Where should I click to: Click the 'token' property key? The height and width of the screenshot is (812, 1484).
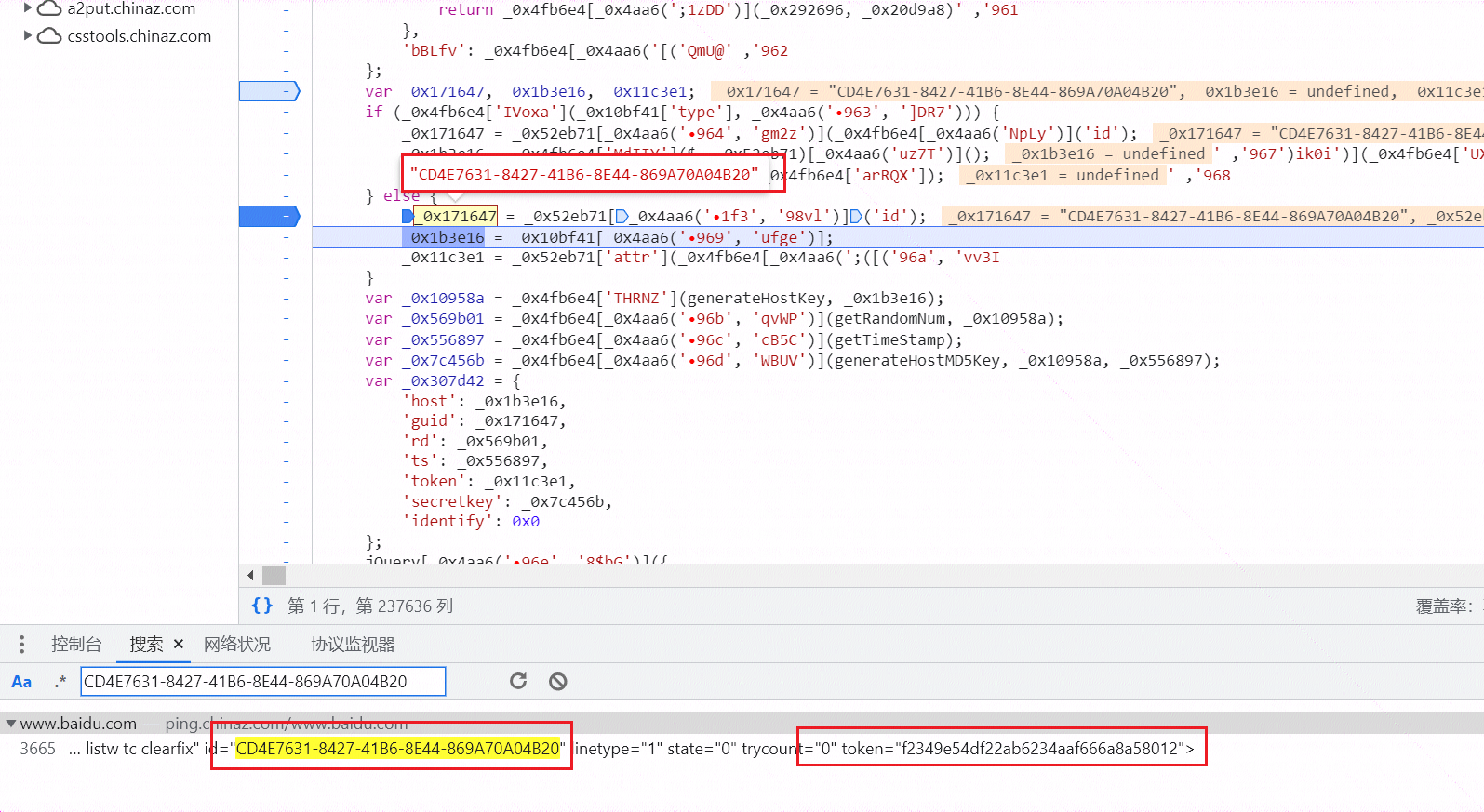434,481
